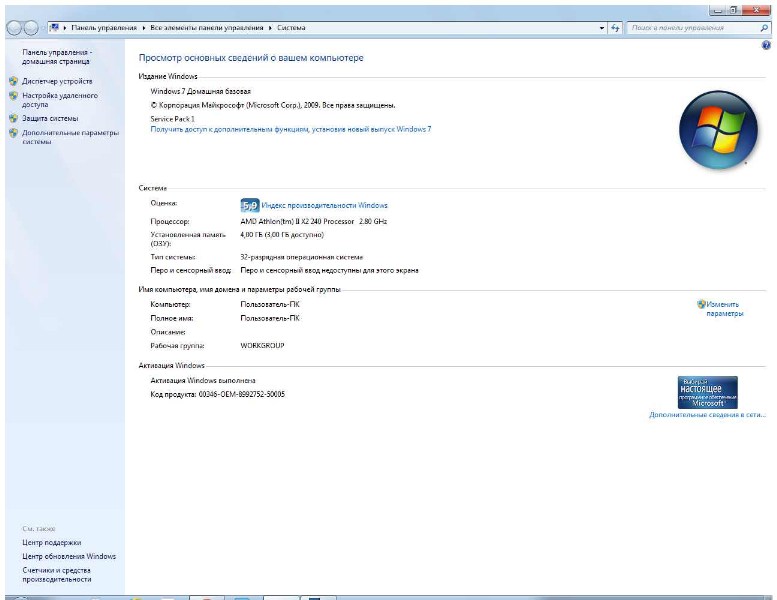Open Диспетчер устройств from the left panel
Image resolution: width=777 pixels, height=600 pixels.
point(57,81)
